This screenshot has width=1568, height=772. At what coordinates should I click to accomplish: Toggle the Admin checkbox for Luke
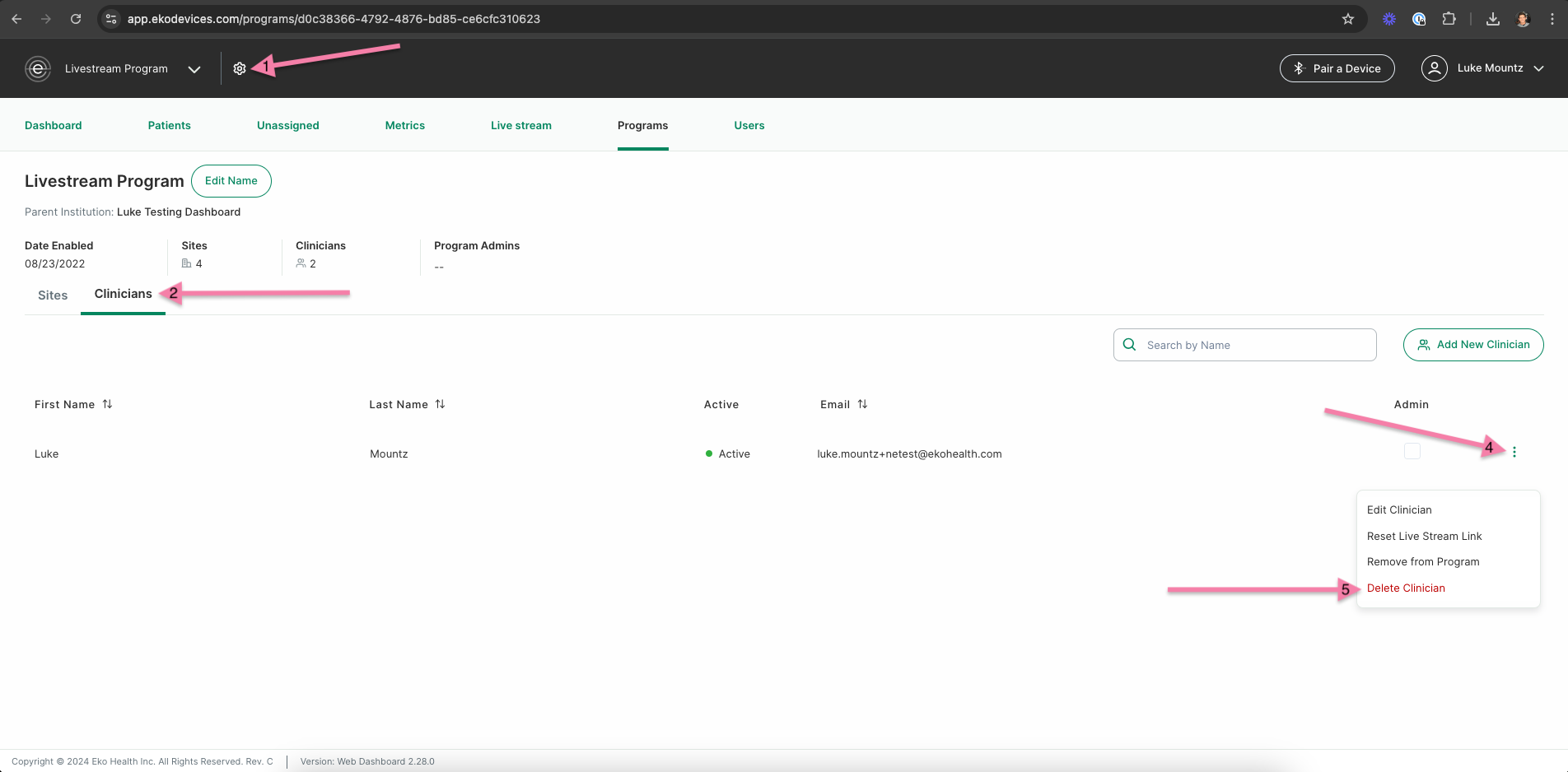pyautogui.click(x=1412, y=451)
